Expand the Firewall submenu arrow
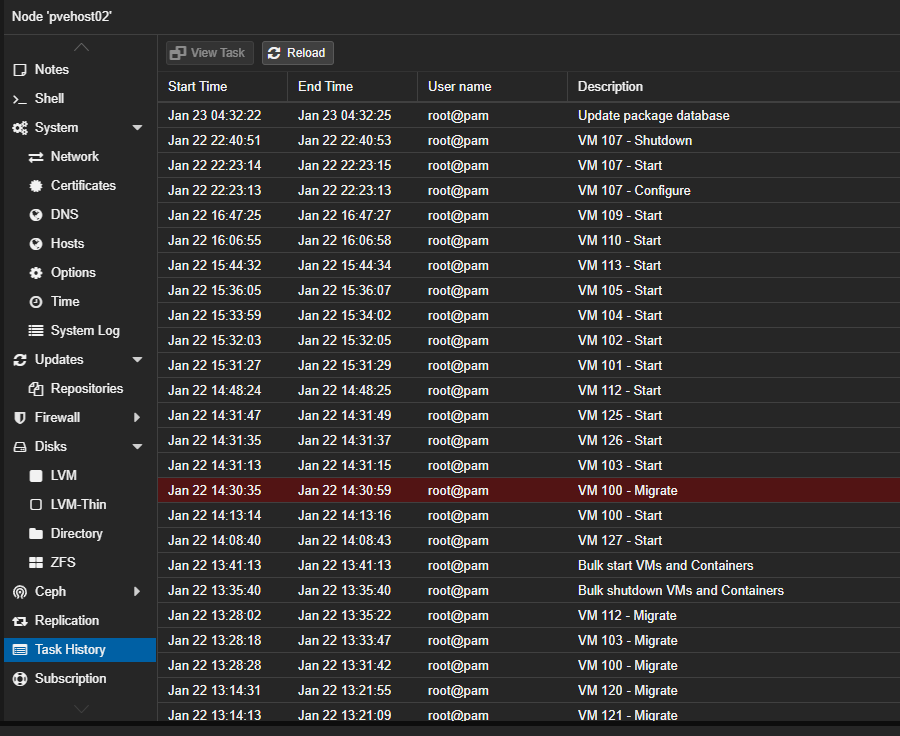 pyautogui.click(x=137, y=418)
